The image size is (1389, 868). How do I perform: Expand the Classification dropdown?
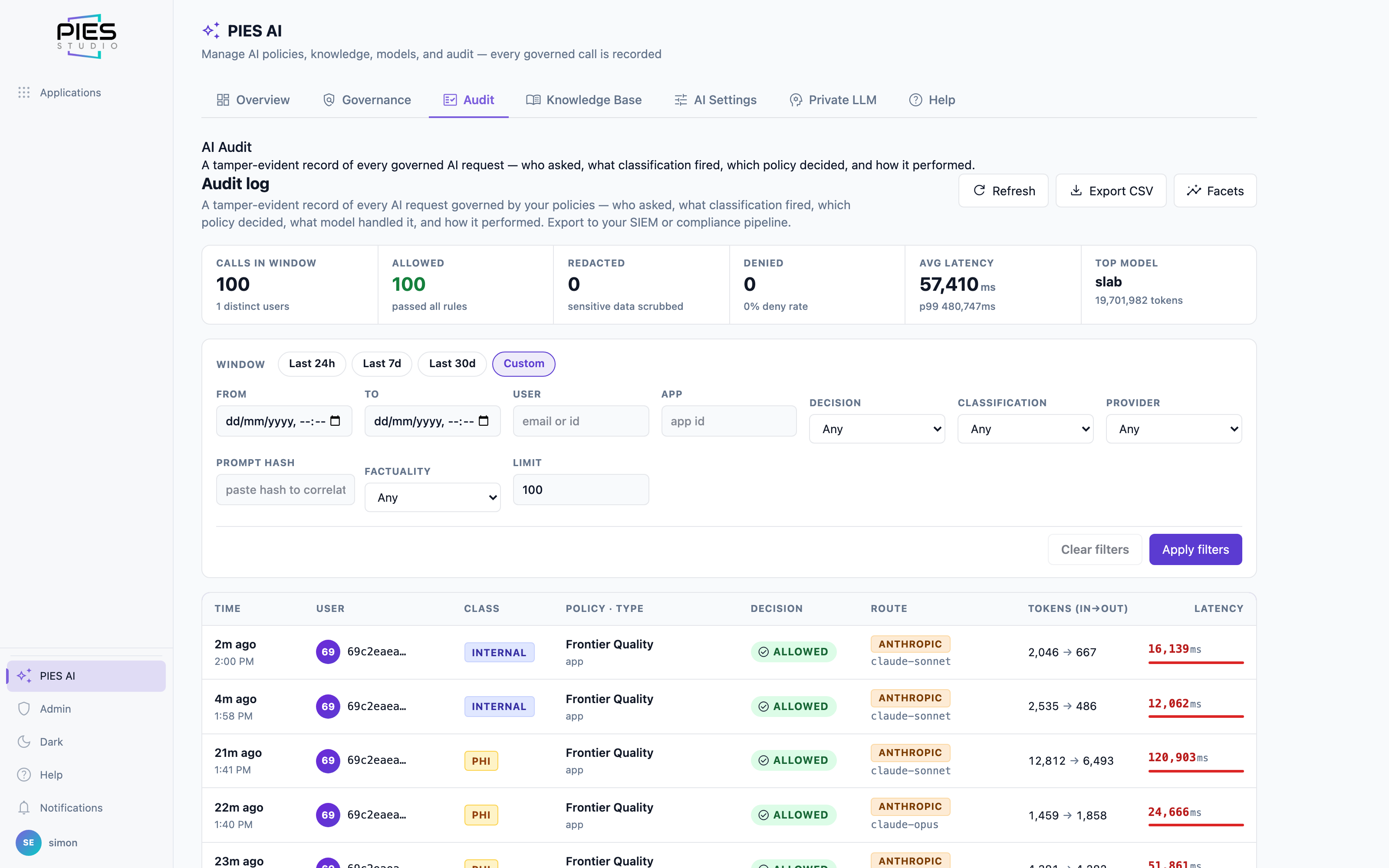[1025, 429]
